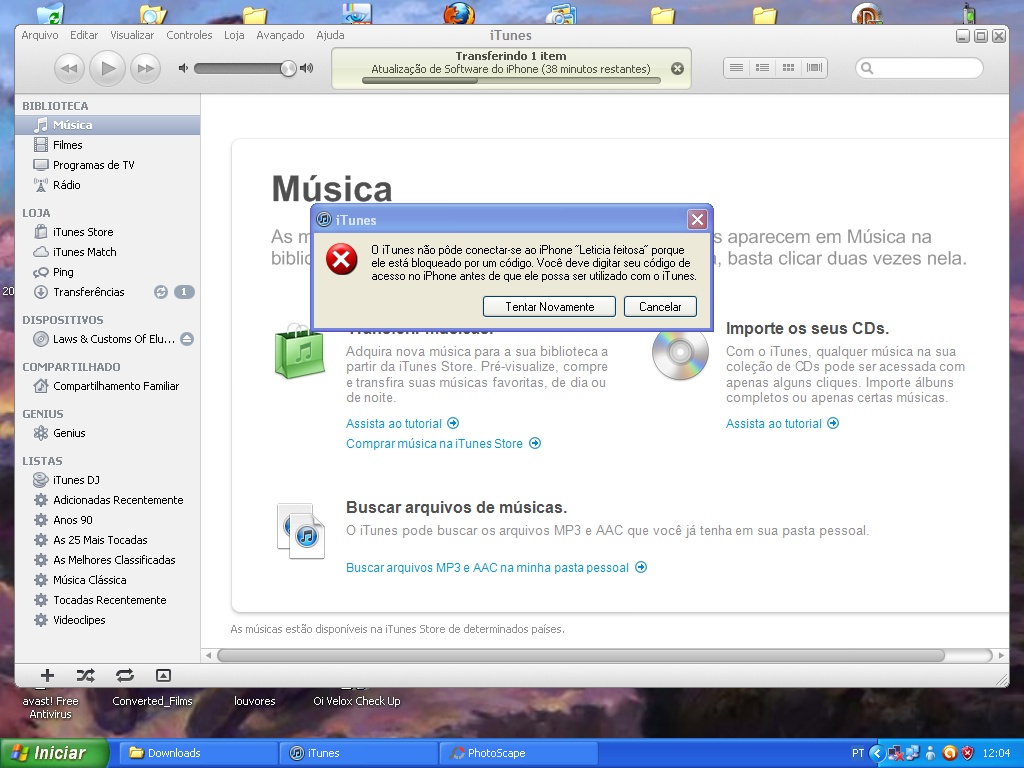
Task: Click the transfer progress bar
Action: click(x=511, y=81)
